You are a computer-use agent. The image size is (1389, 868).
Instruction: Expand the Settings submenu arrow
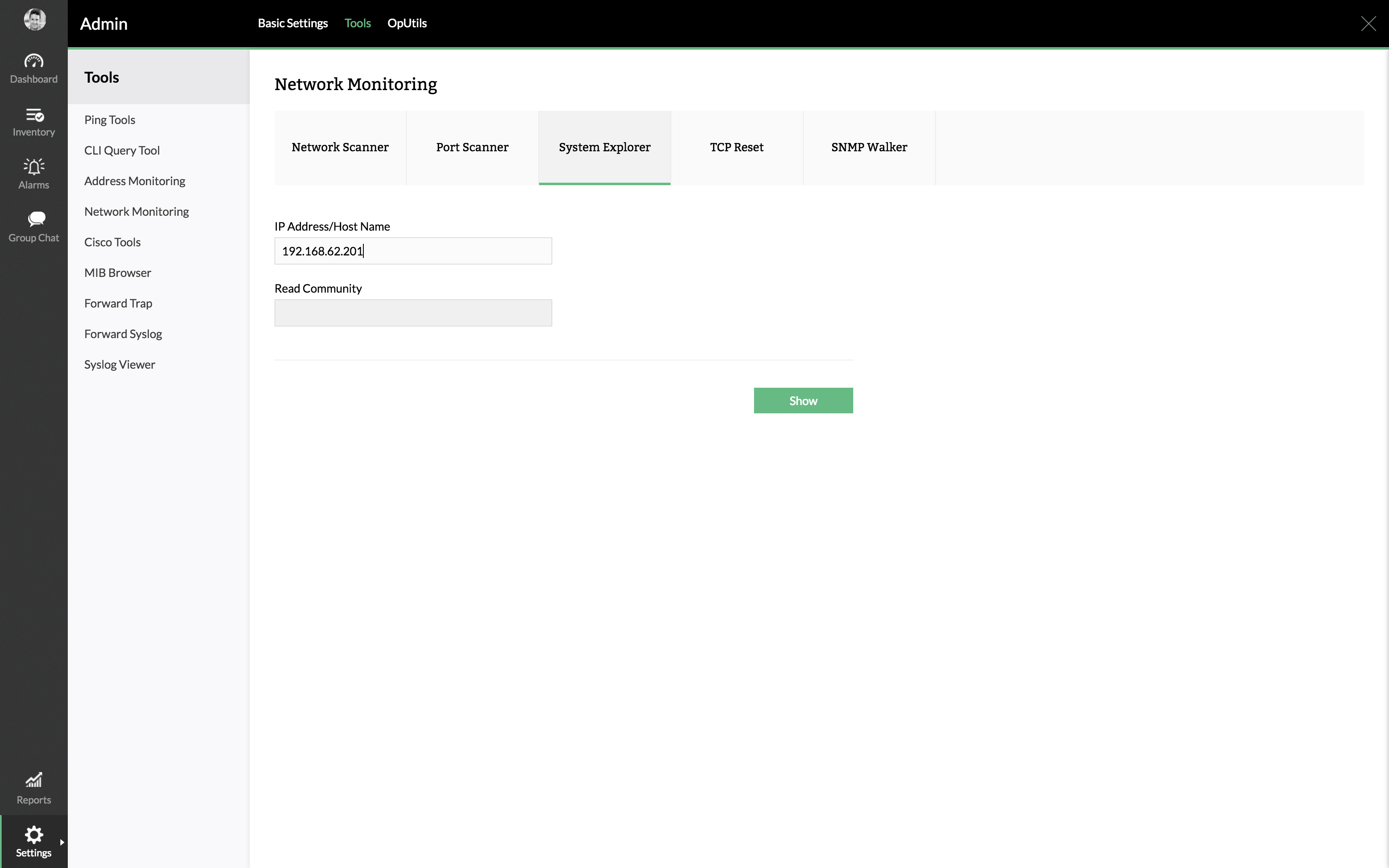coord(62,842)
